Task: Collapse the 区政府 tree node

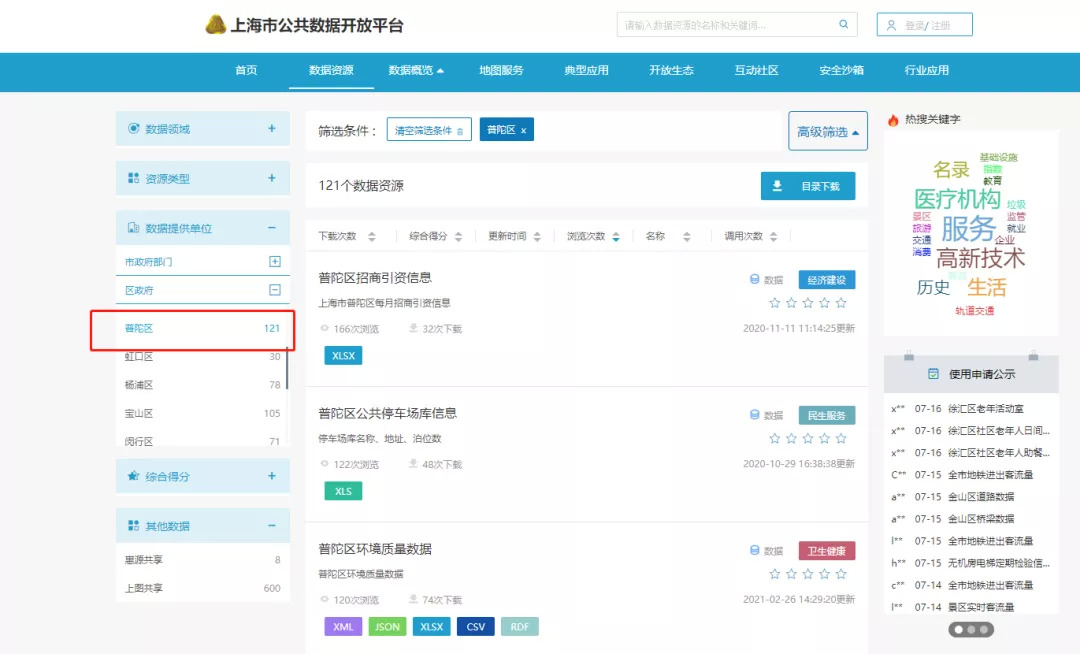Action: (x=275, y=290)
